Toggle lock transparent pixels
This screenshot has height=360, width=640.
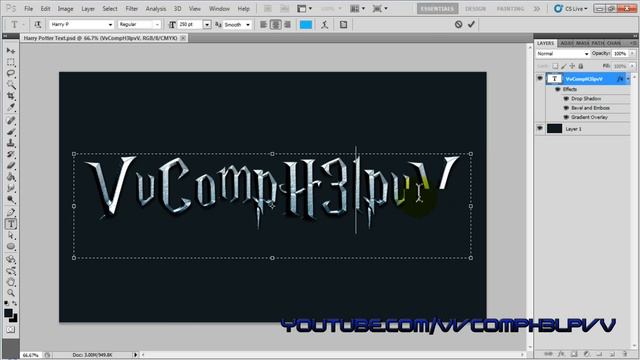(x=555, y=66)
